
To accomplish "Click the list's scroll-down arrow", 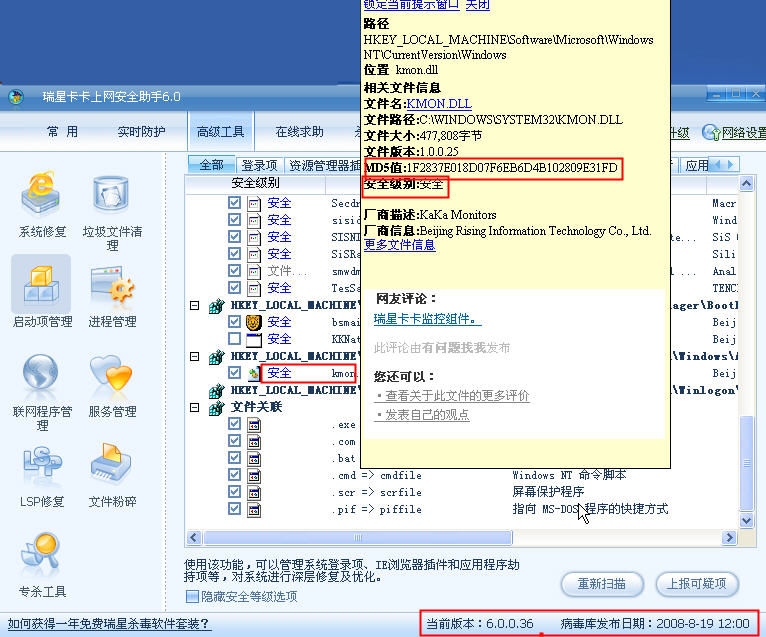I will click(746, 520).
